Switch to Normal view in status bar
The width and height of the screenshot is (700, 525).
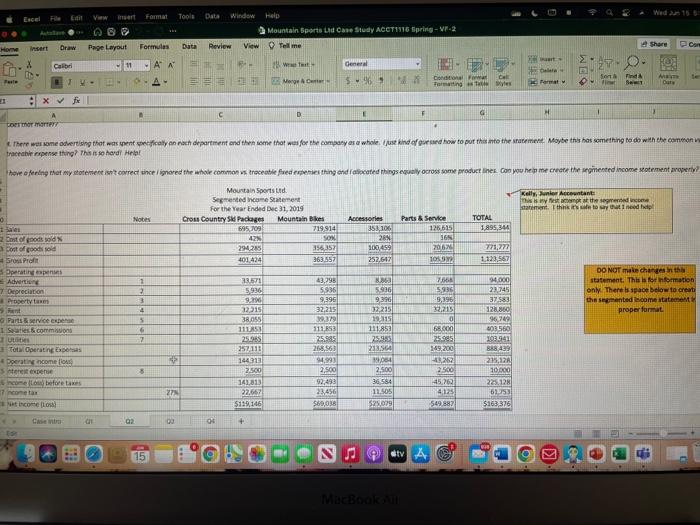pyautogui.click(x=578, y=433)
